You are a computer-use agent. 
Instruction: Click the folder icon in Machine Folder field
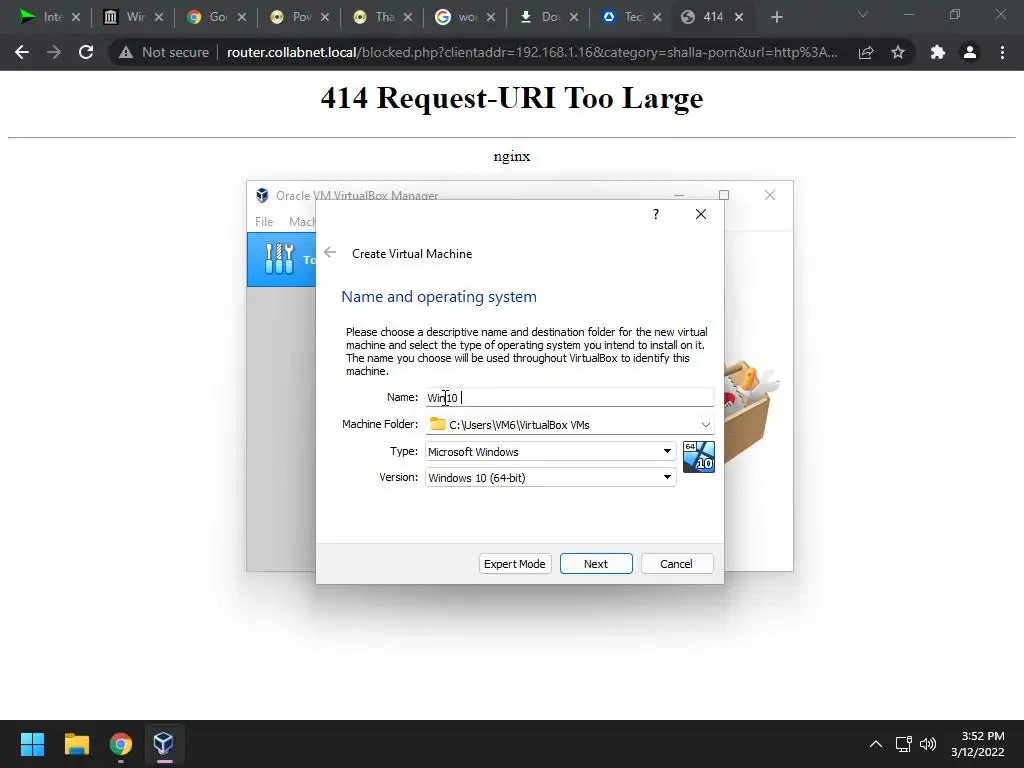(438, 424)
